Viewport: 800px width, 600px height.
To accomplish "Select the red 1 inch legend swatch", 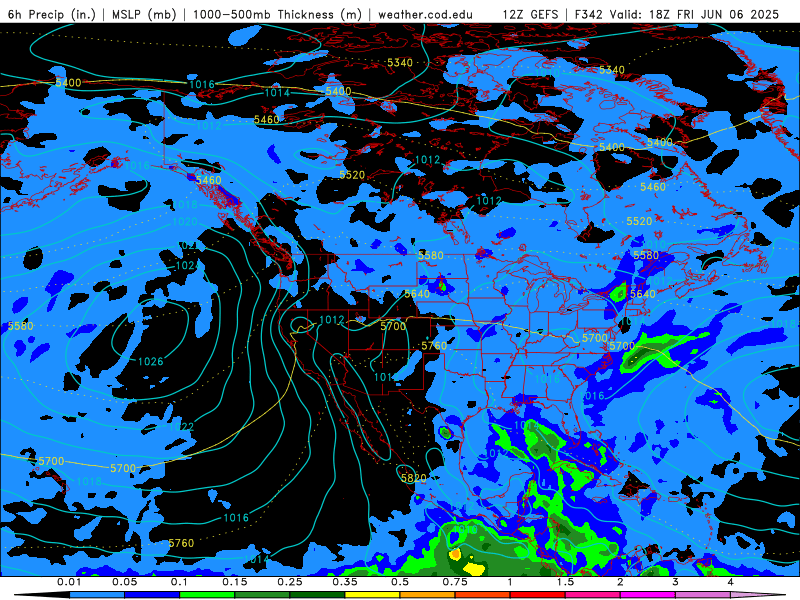I will [x=537, y=595].
